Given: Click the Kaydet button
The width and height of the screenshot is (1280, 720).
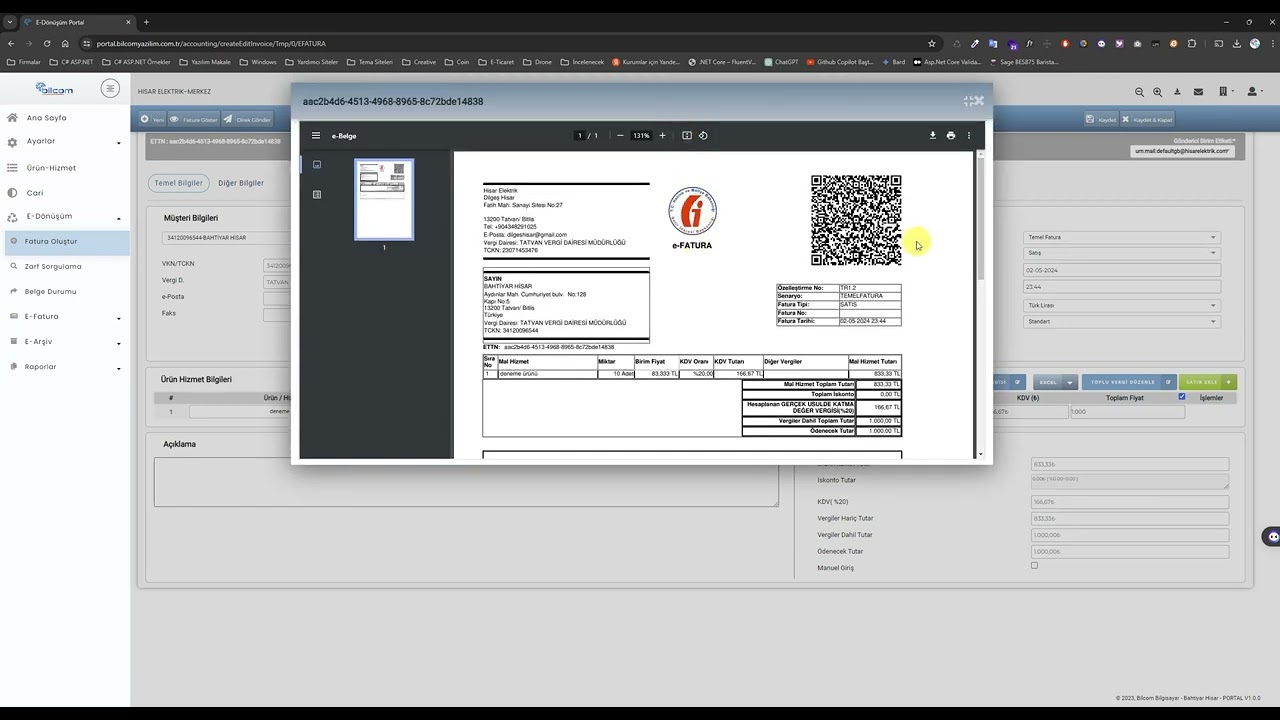Looking at the screenshot, I should pos(1101,119).
